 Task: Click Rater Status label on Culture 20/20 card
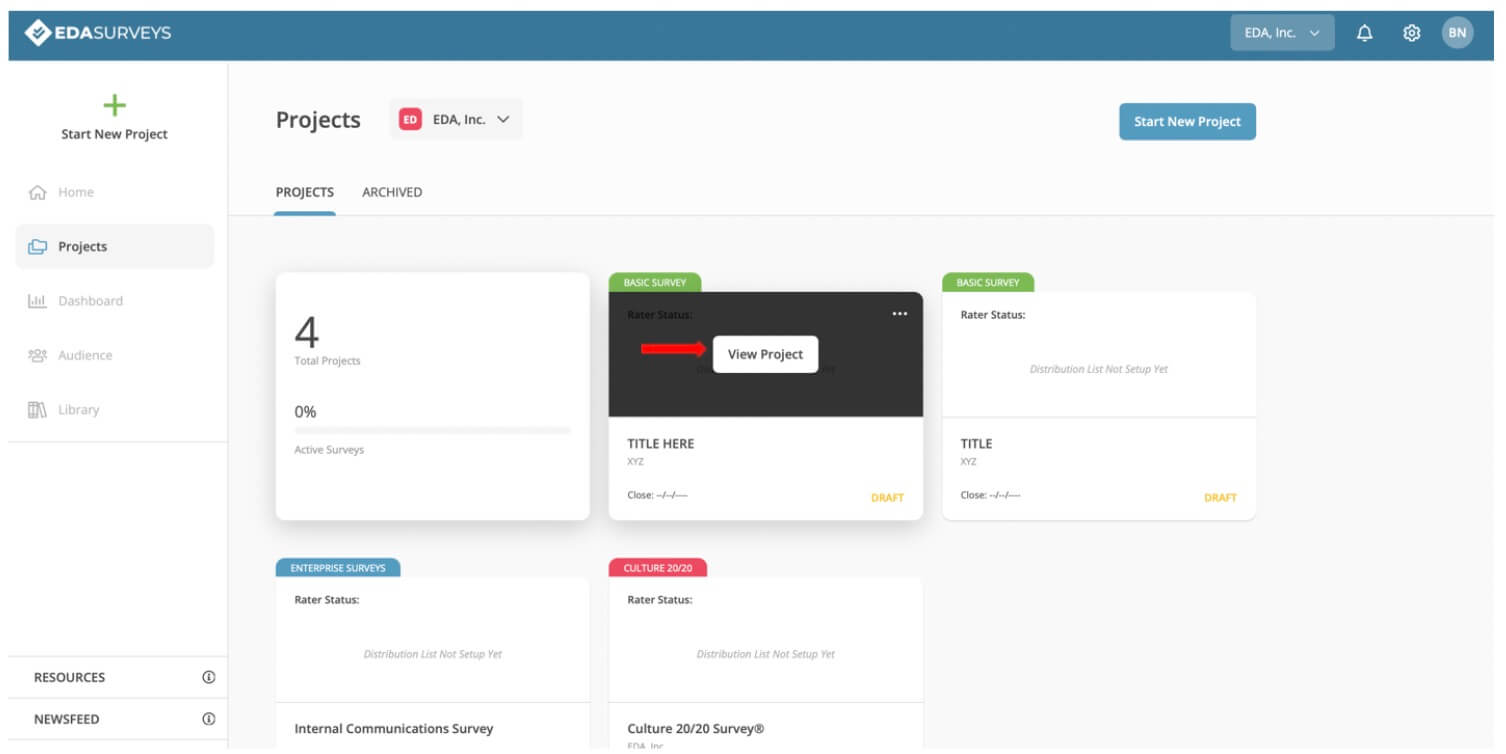click(660, 600)
